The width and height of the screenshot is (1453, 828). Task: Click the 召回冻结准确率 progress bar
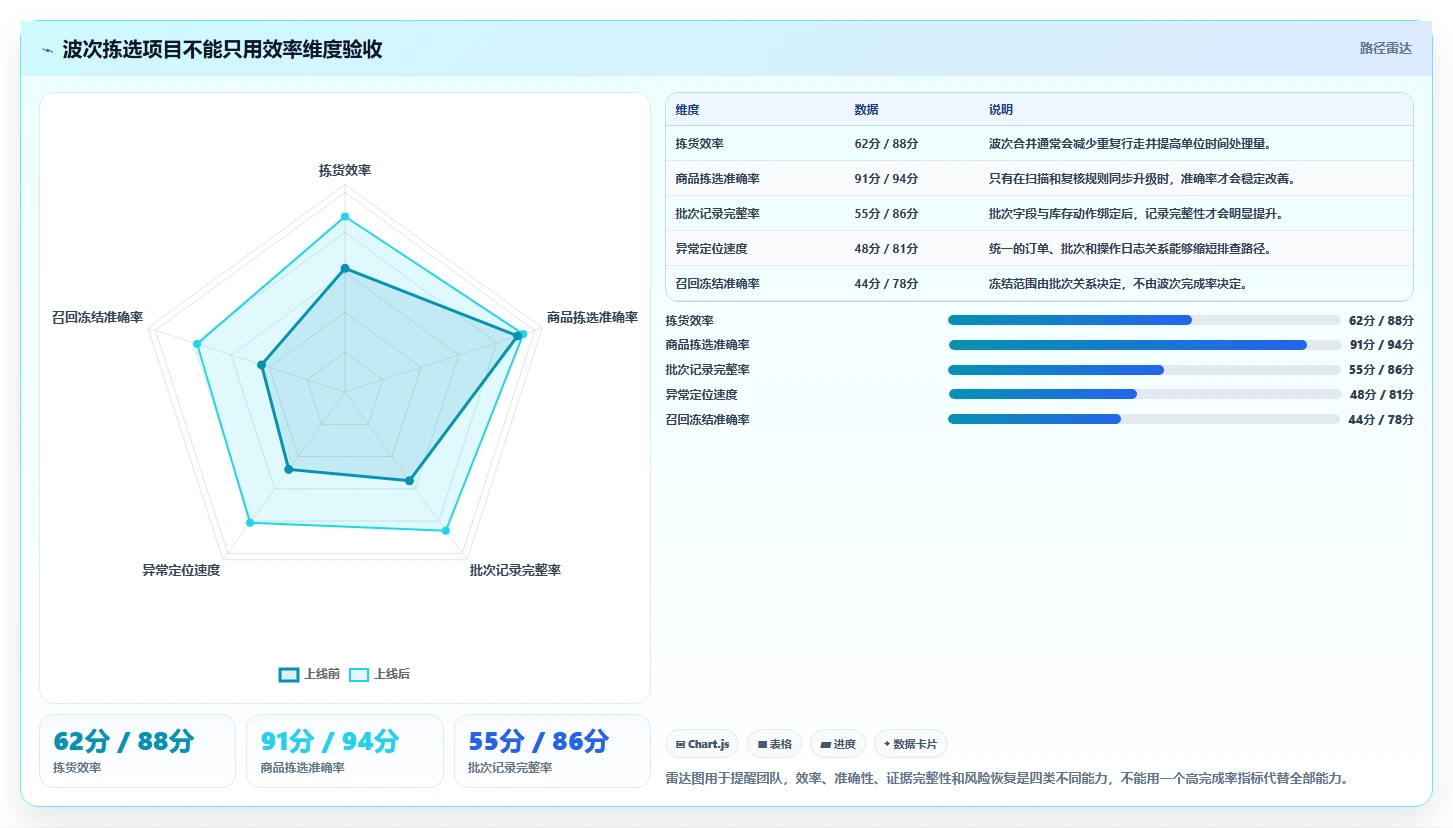point(1144,419)
